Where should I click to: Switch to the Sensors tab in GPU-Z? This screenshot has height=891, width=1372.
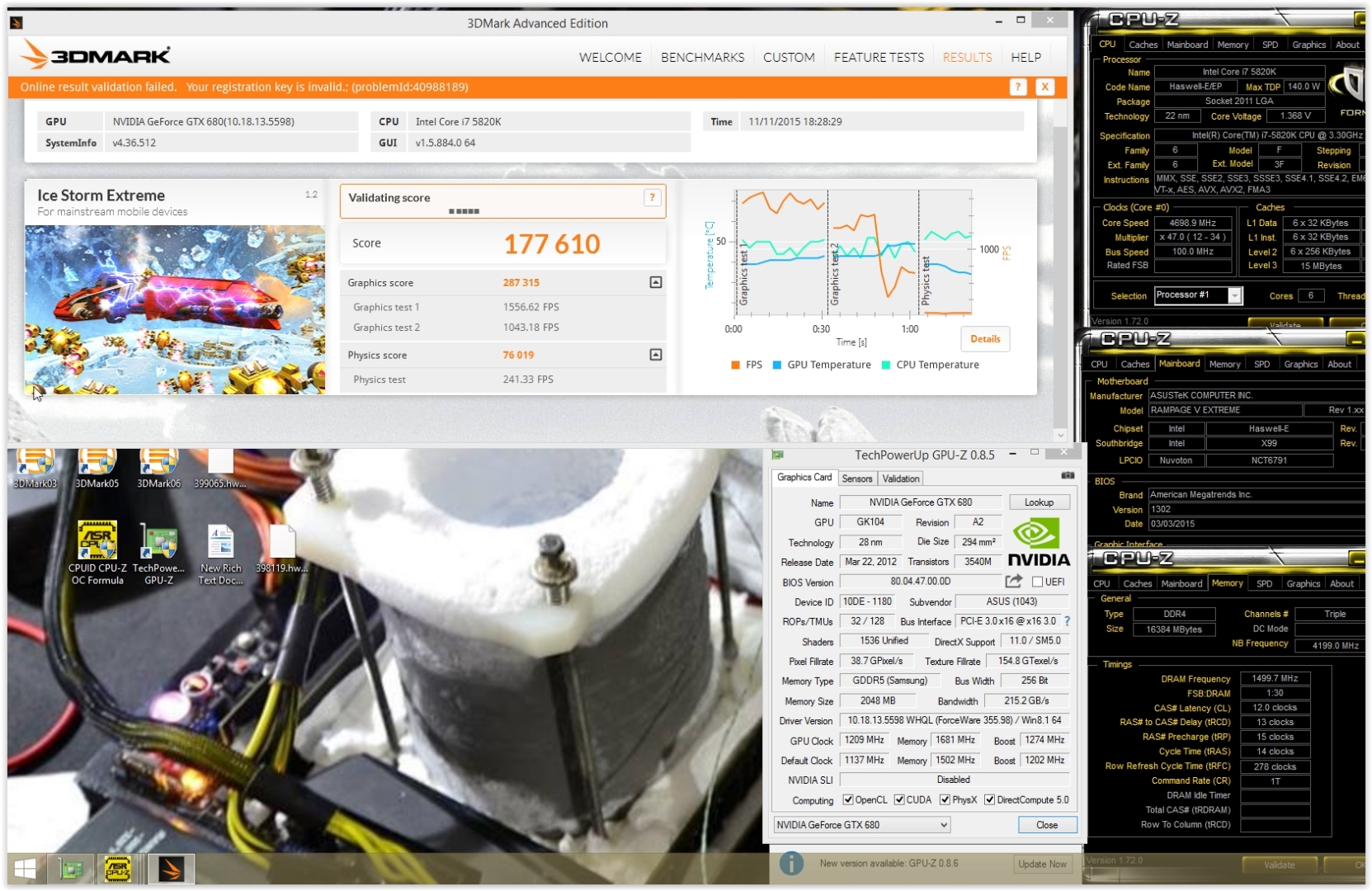click(856, 478)
